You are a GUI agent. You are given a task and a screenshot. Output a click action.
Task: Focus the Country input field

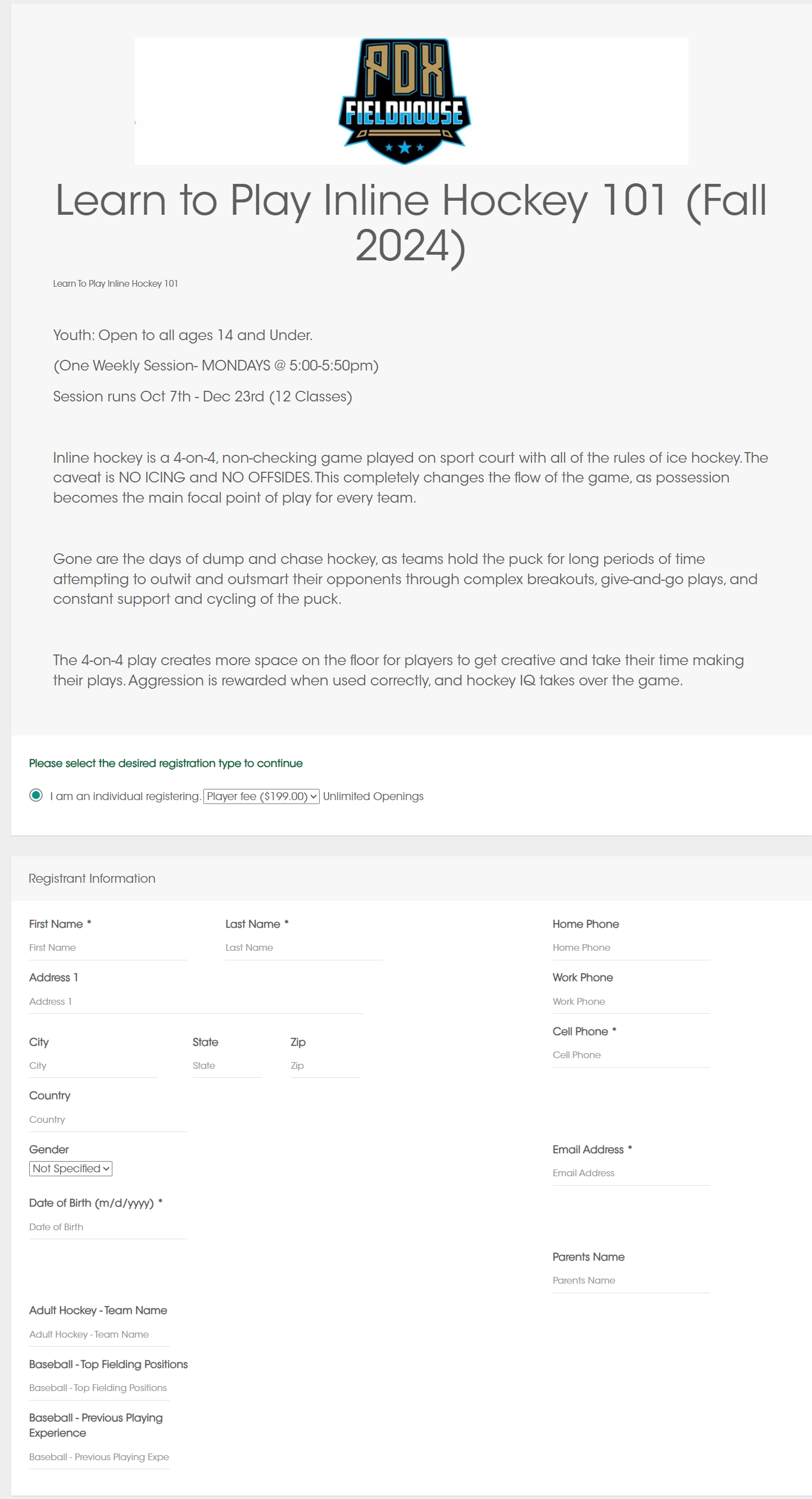pyautogui.click(x=107, y=1119)
